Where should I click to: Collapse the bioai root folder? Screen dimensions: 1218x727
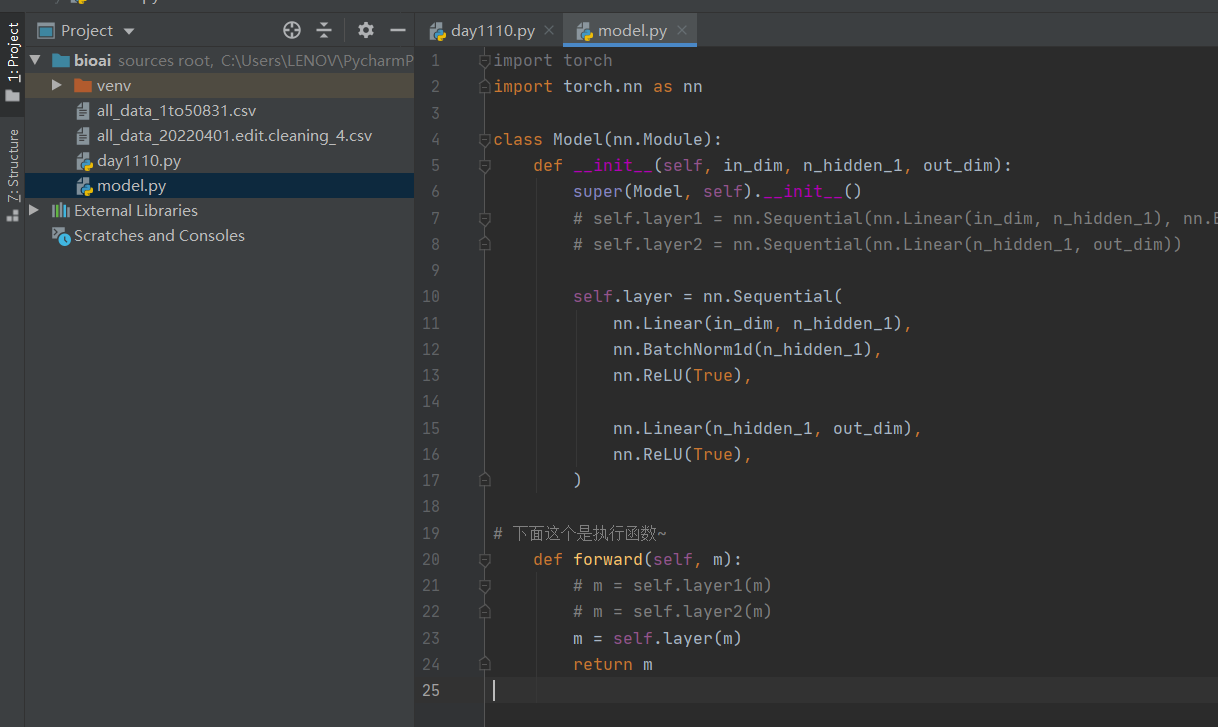[36, 60]
